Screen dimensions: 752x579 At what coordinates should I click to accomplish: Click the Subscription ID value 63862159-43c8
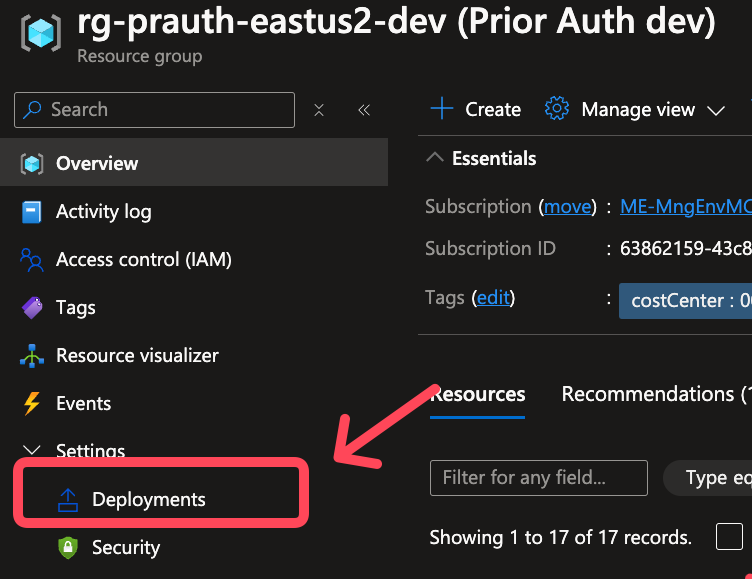(686, 248)
